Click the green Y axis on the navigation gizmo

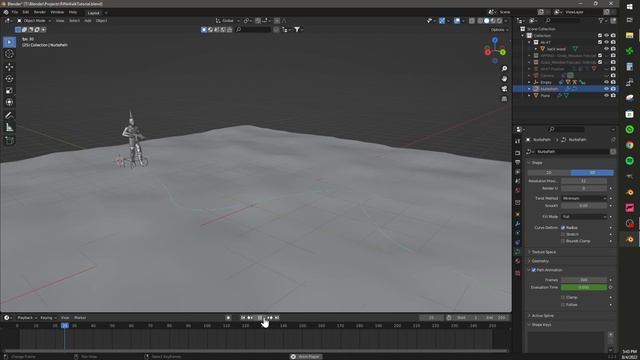tap(503, 52)
